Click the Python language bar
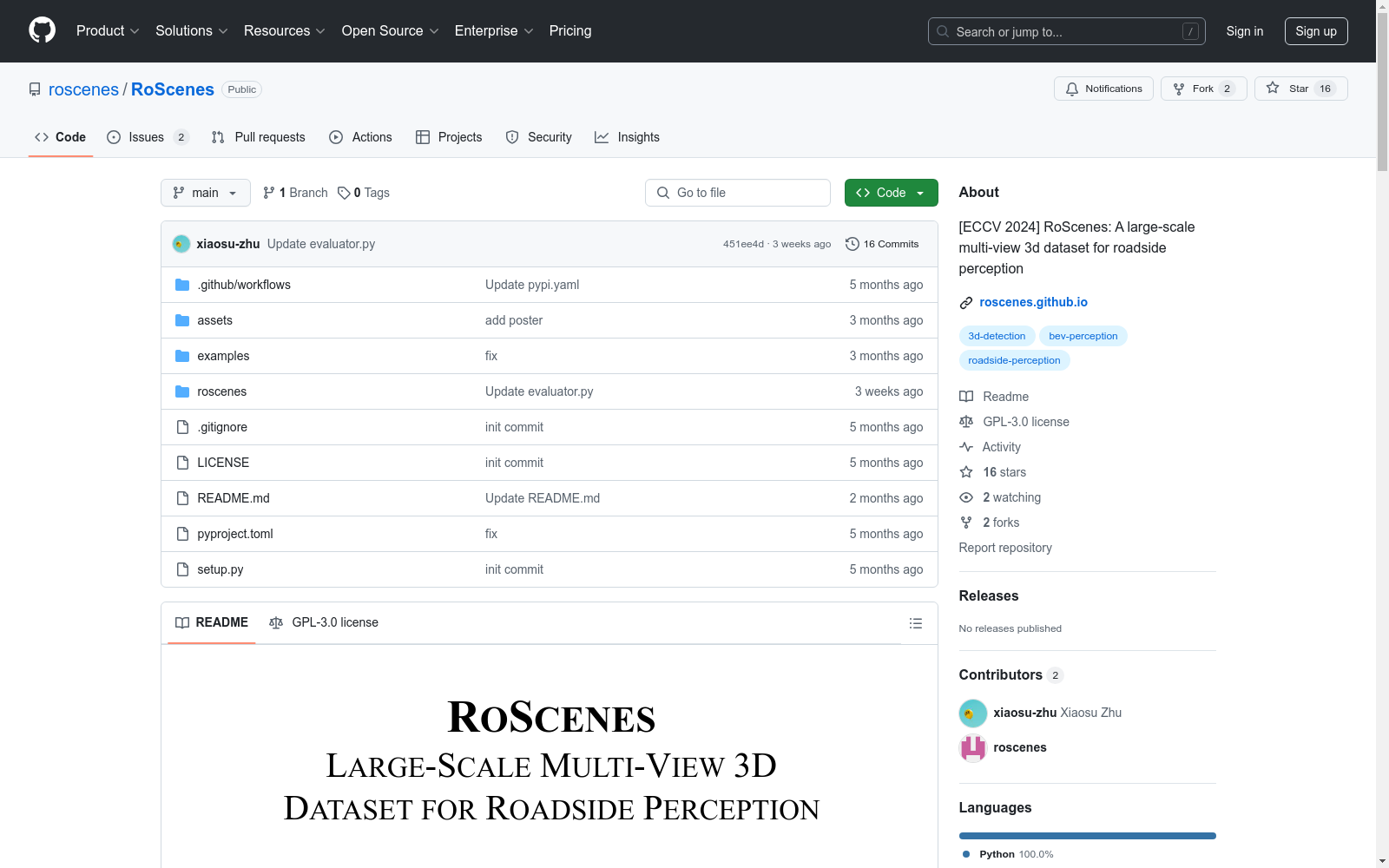The image size is (1389, 868). (1087, 836)
